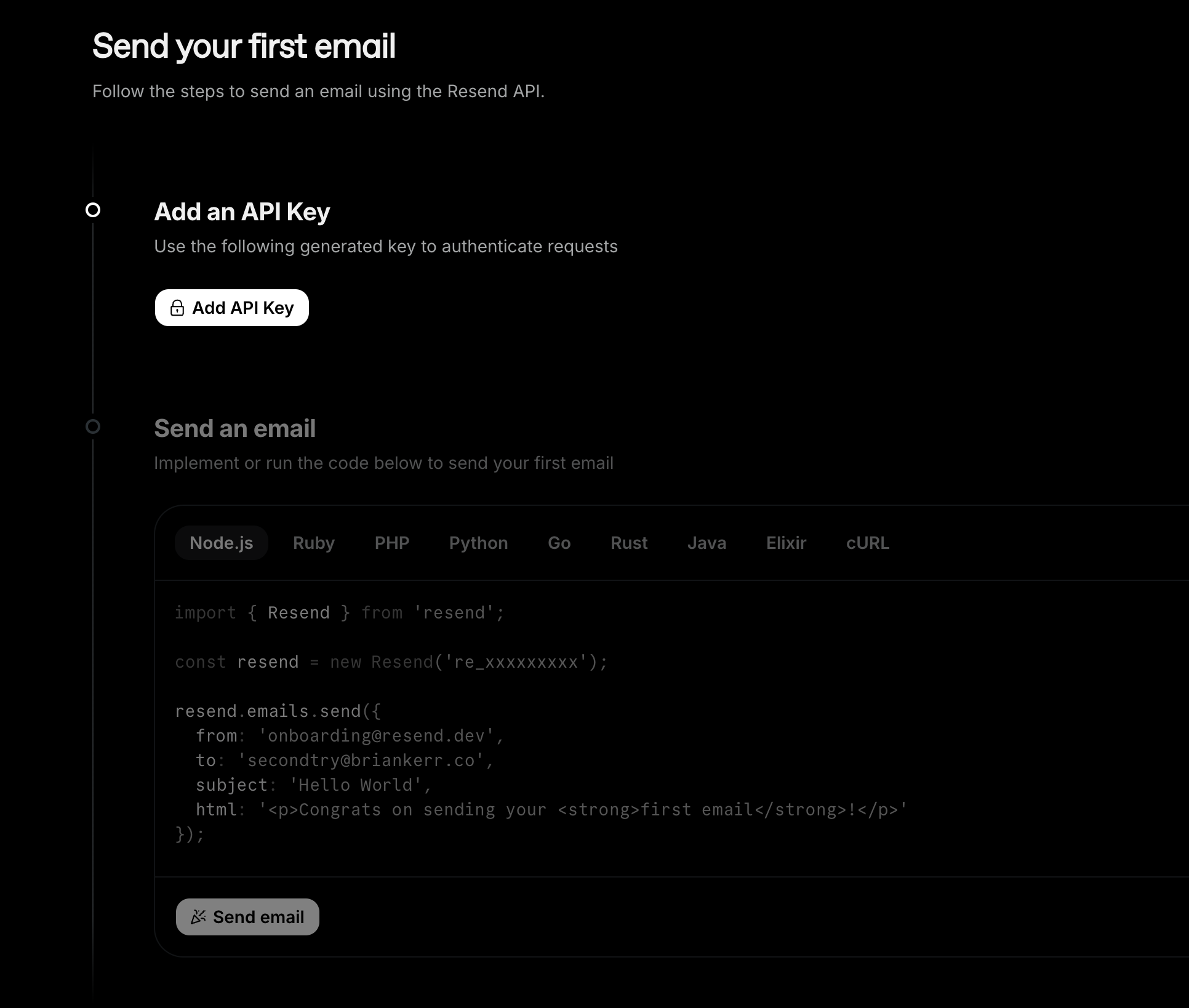The width and height of the screenshot is (1189, 1008).
Task: Click the sender address onboarding@resend.dev
Action: tap(377, 736)
